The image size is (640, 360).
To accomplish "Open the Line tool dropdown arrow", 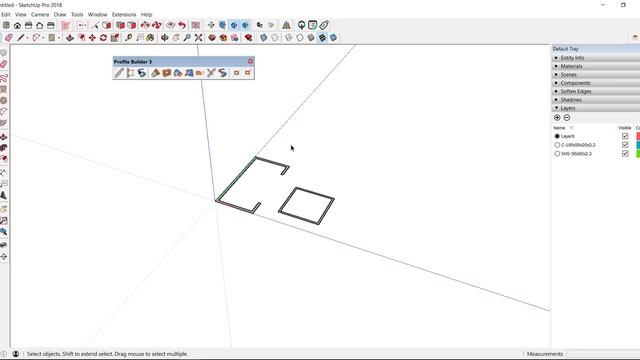I will pos(28,38).
